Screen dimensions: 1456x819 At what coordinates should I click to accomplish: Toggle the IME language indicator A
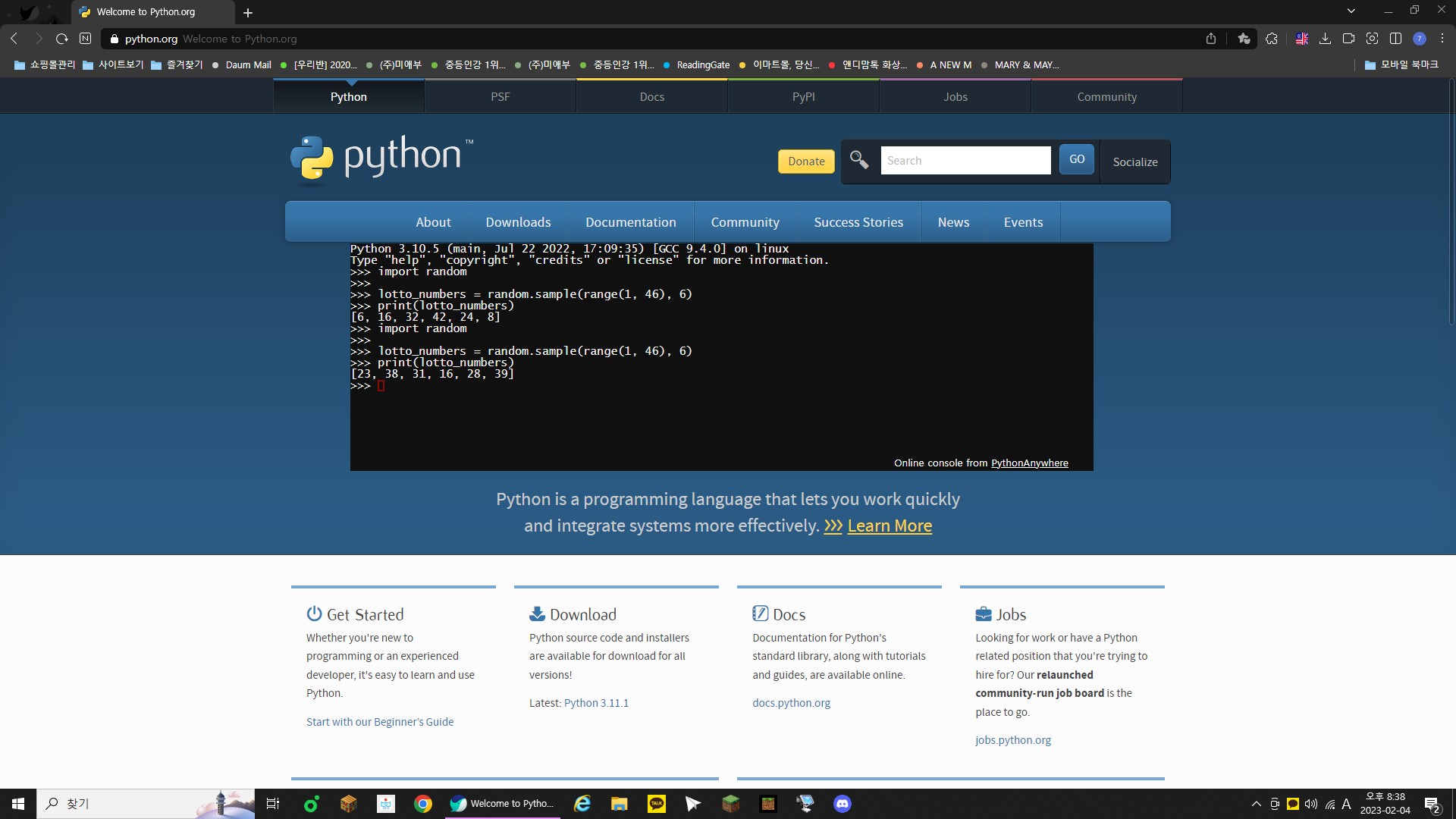click(1347, 804)
